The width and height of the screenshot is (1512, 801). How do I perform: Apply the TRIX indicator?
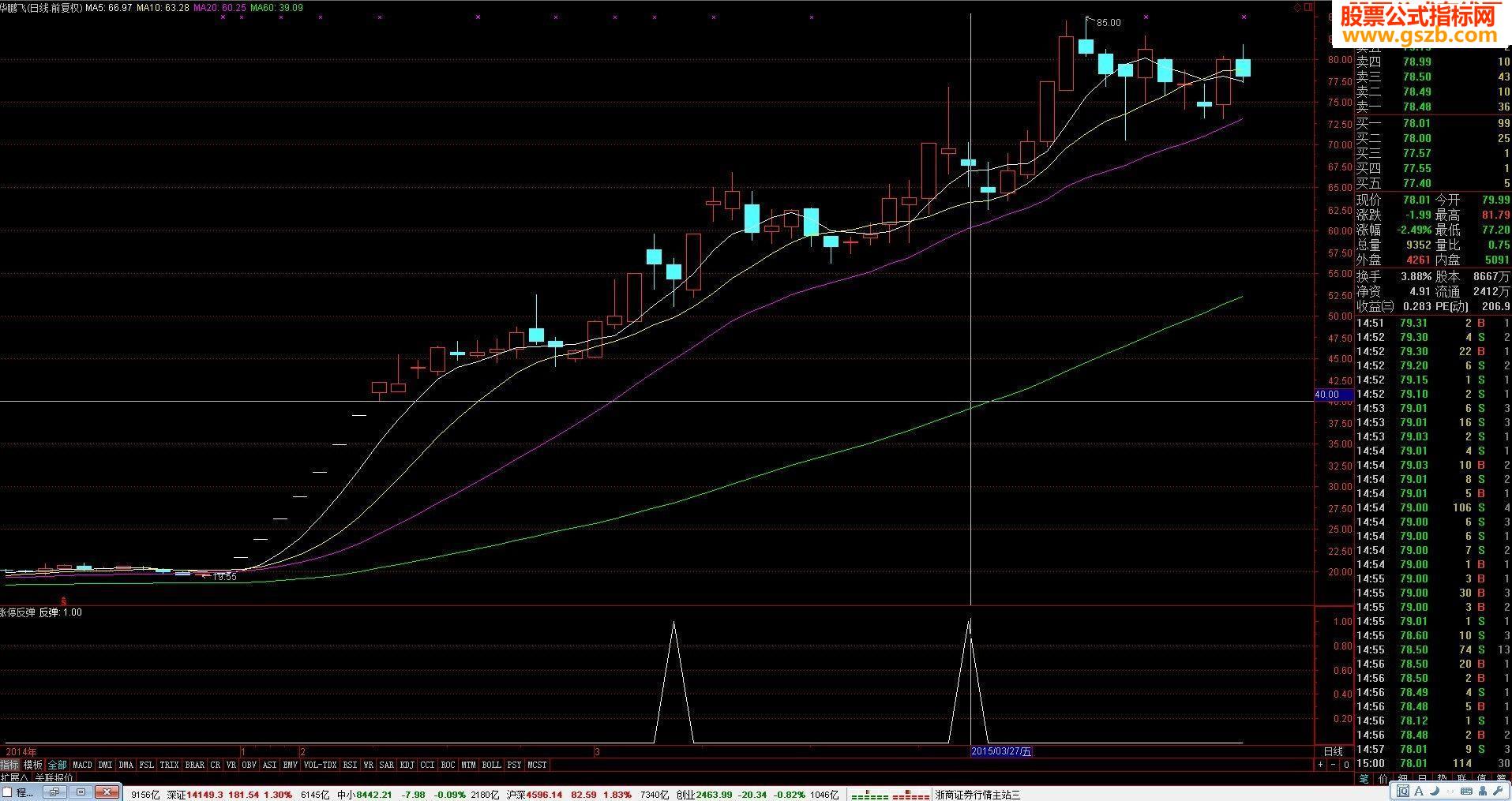coord(169,765)
